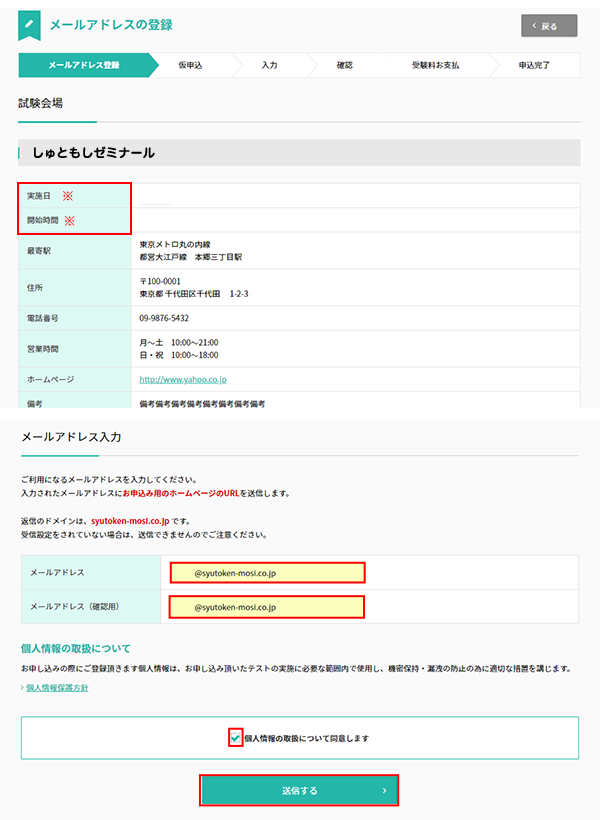Viewport: 600px width, 820px height.
Task: Click the phone number 09-9876-5432
Action: click(164, 318)
